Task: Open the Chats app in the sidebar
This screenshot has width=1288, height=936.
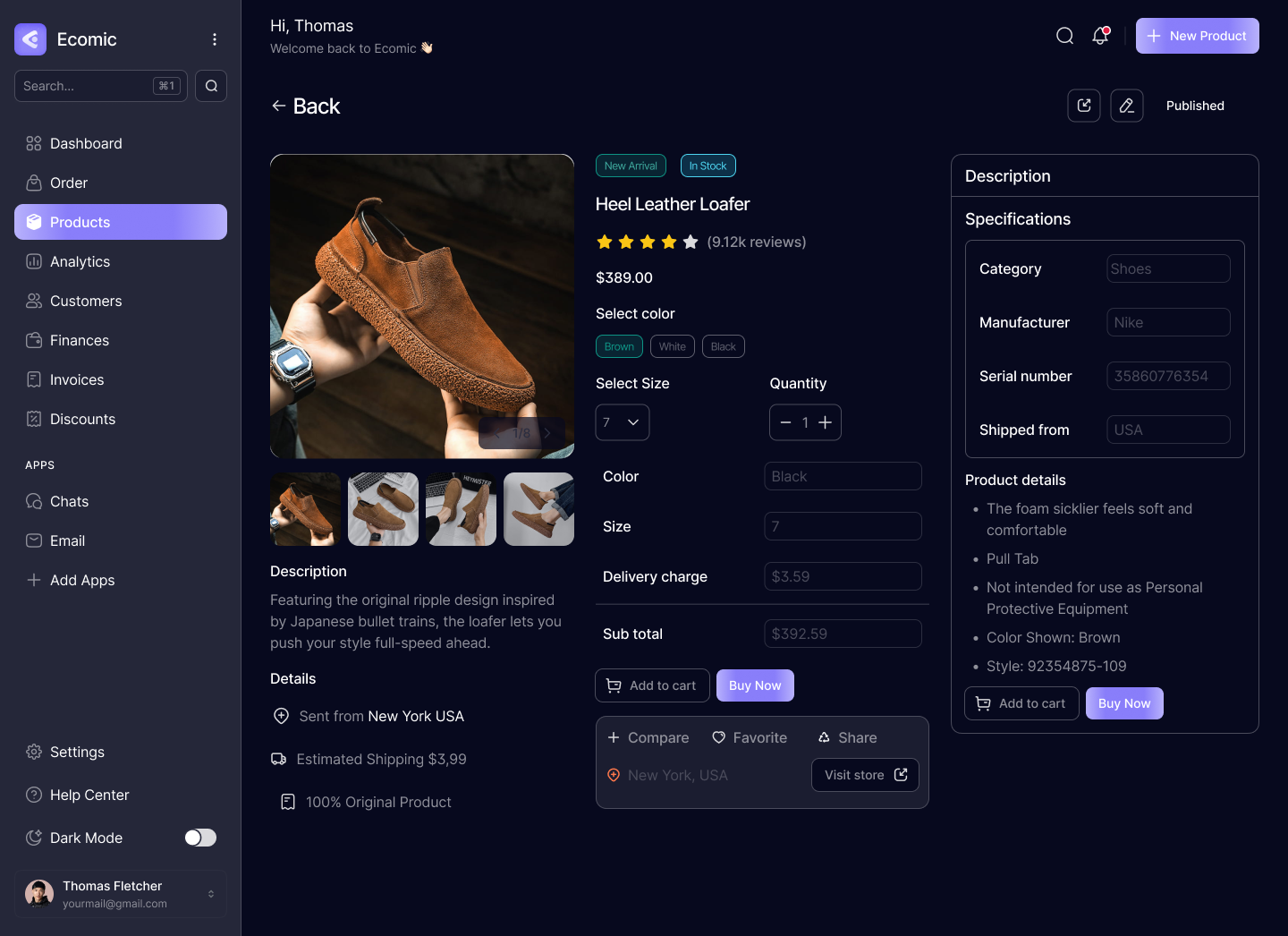Action: [69, 501]
